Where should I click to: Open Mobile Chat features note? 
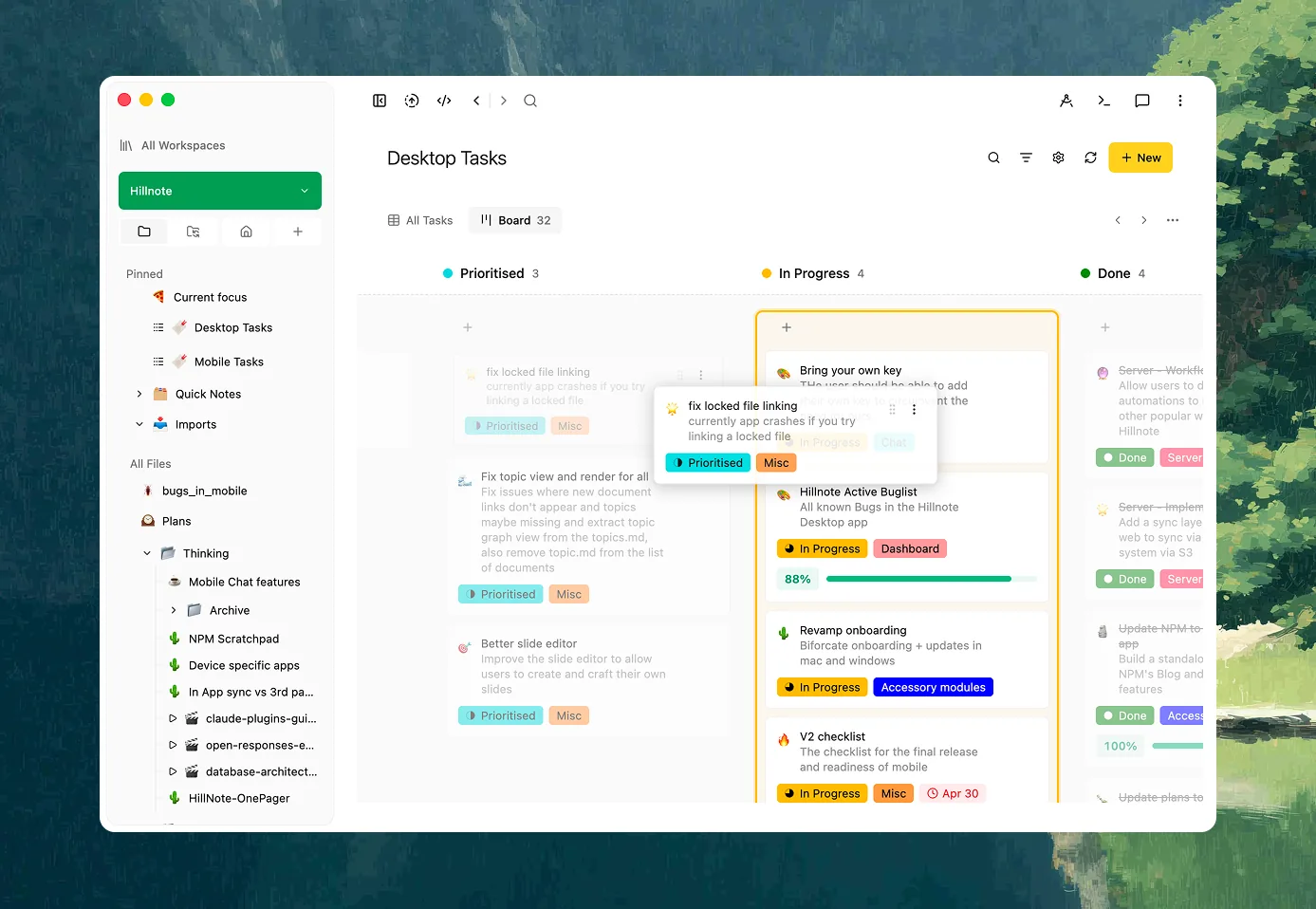[x=244, y=582]
